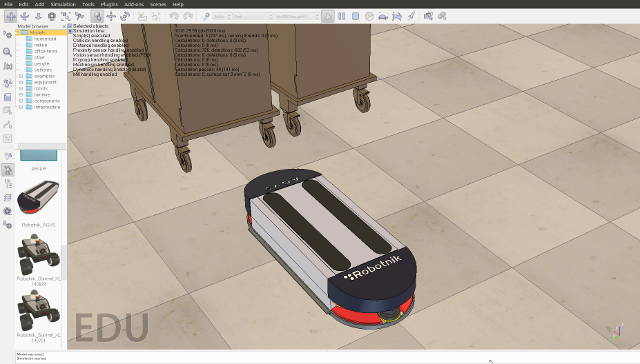Select the people folder in tree

pos(41,64)
